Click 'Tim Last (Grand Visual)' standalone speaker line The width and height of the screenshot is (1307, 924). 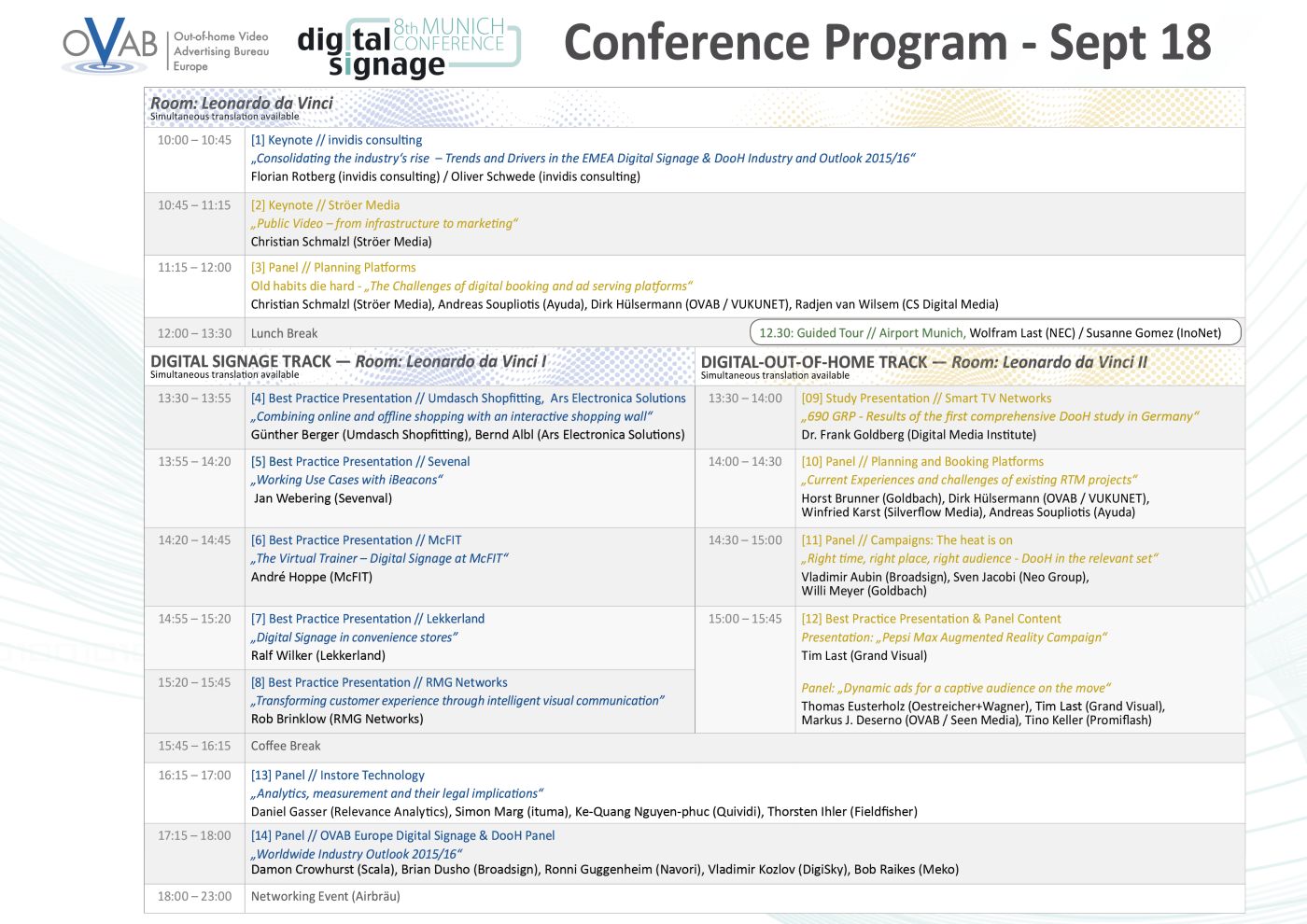[864, 655]
